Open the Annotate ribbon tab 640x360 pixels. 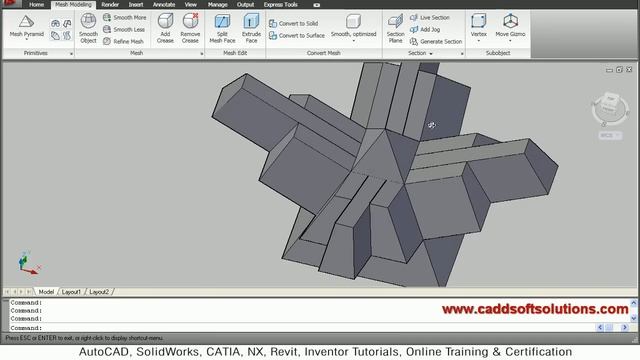click(164, 4)
